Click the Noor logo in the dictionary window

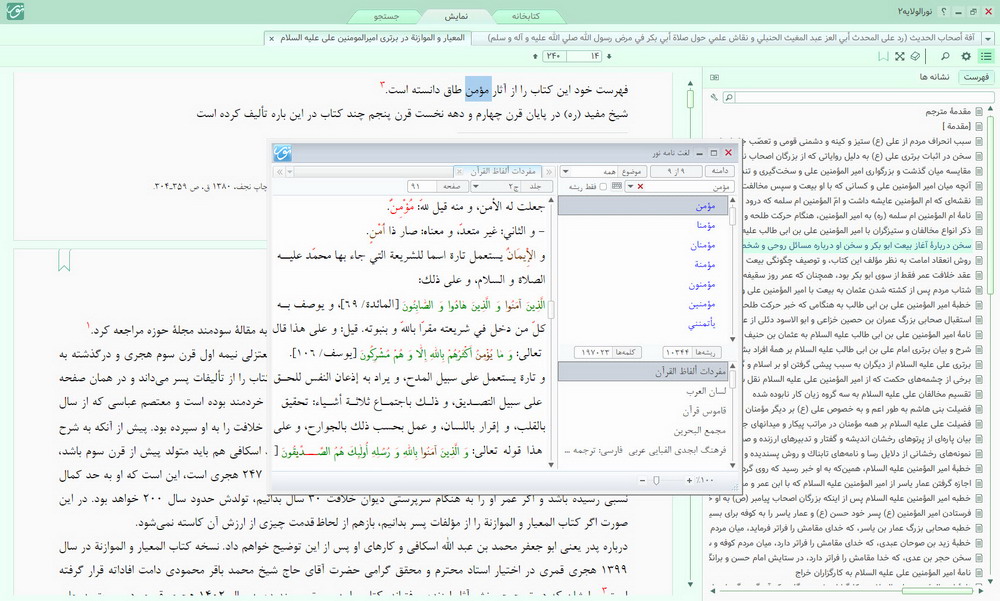click(283, 152)
